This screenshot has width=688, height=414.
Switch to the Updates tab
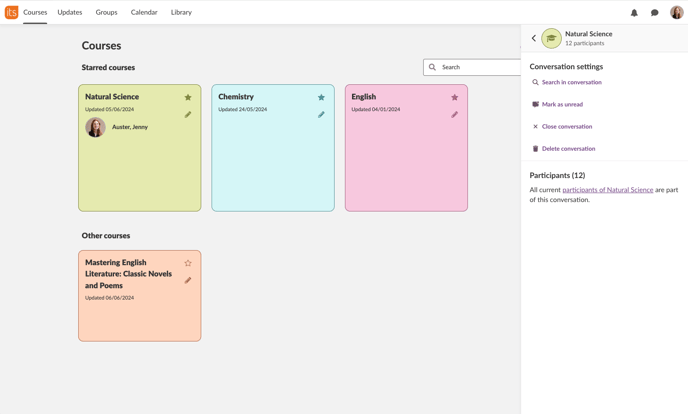point(70,12)
